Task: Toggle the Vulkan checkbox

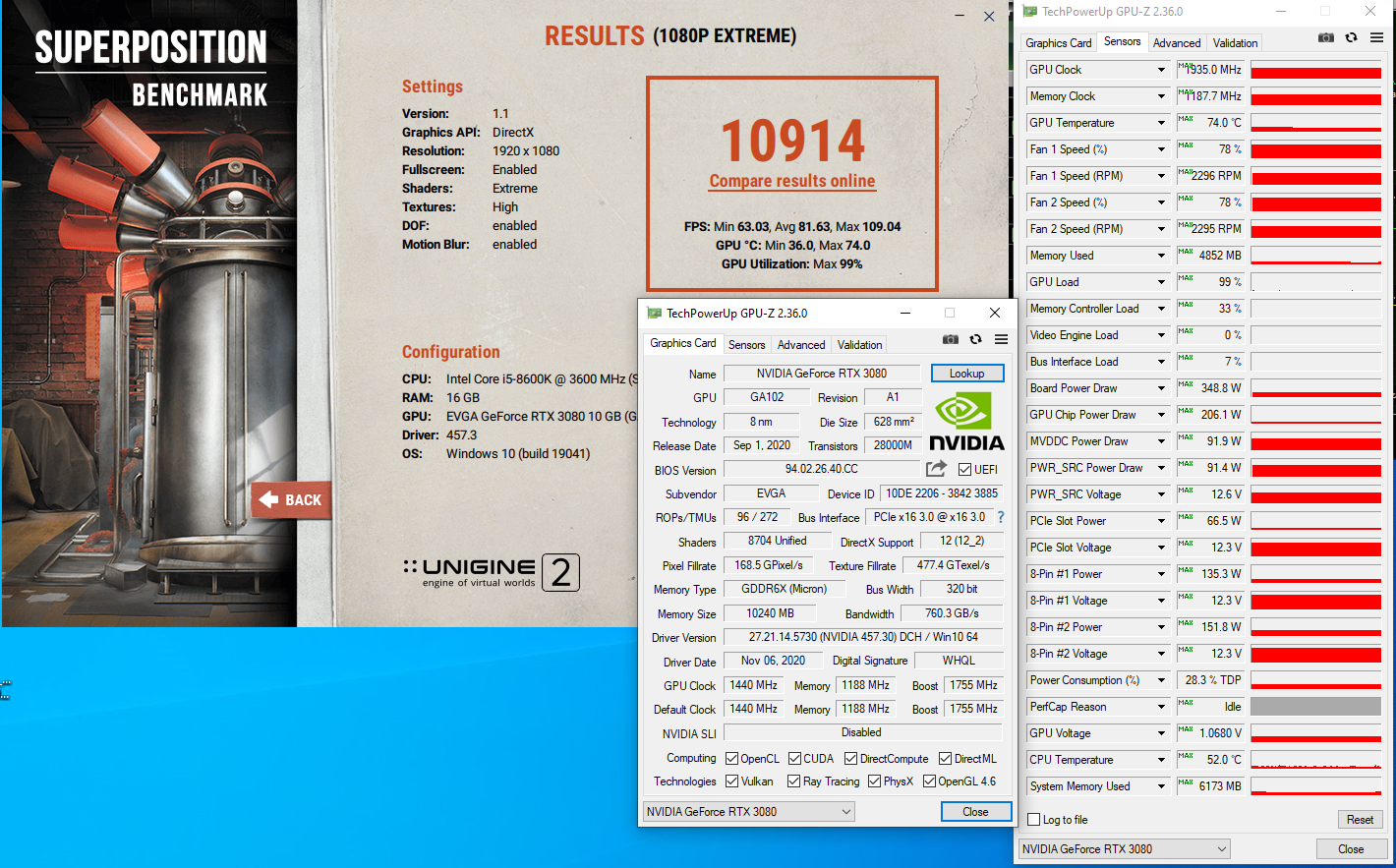Action: coord(731,781)
